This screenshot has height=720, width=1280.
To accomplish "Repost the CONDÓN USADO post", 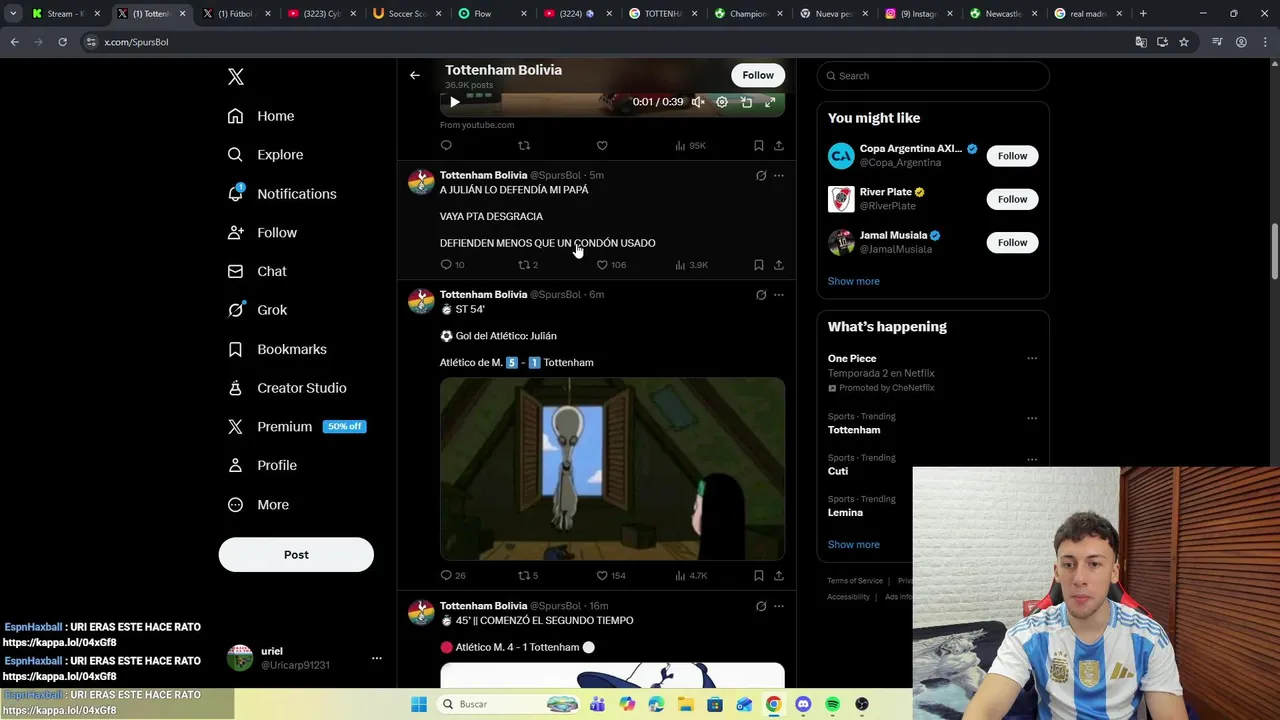I will tap(528, 265).
